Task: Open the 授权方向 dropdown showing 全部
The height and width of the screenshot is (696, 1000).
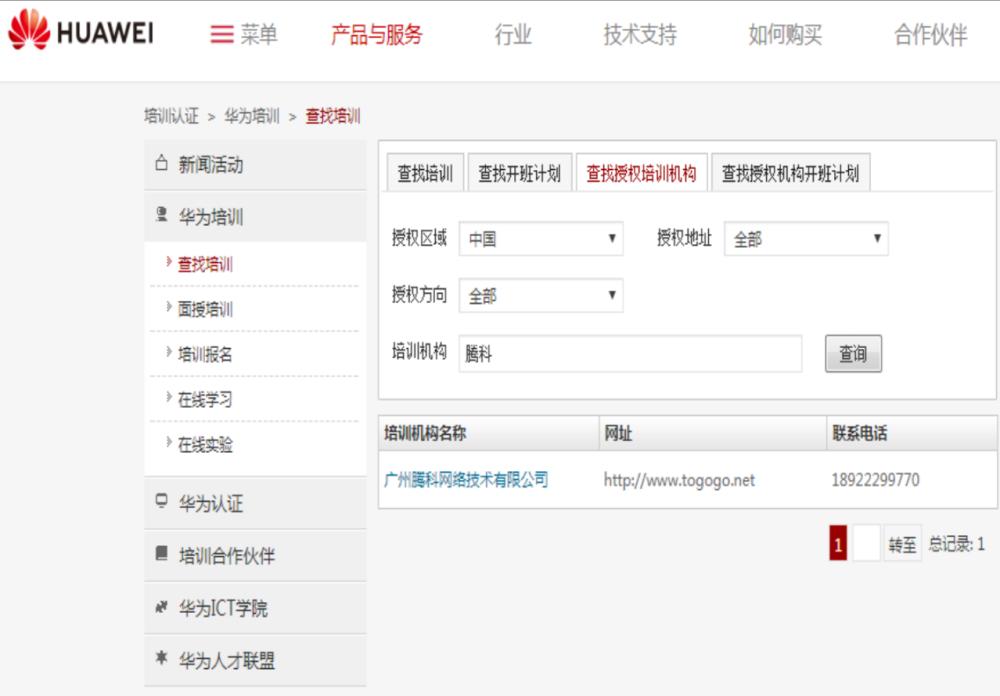Action: pyautogui.click(x=541, y=295)
